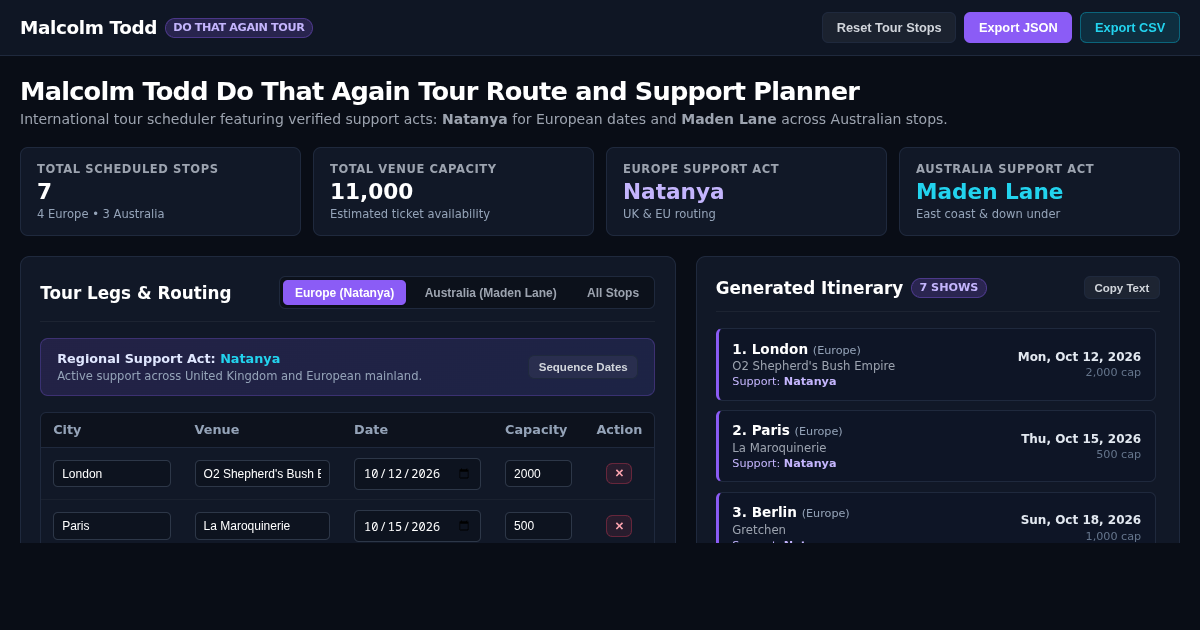The image size is (1200, 630).
Task: Click the Malcolm Todd header title
Action: (x=88, y=28)
